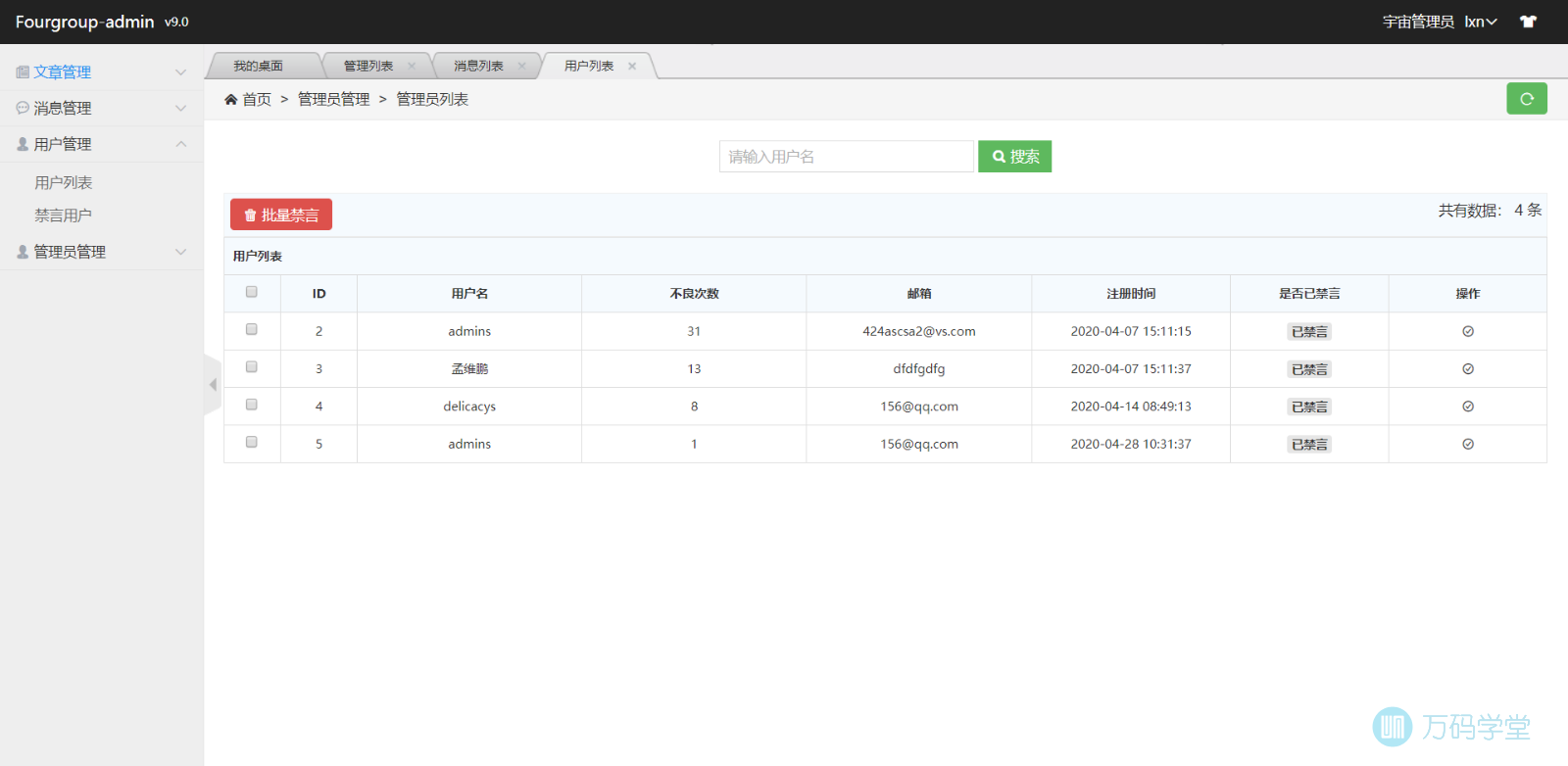The width and height of the screenshot is (1568, 766).
Task: Click the 消息管理 chat bubble icon
Action: (23, 108)
